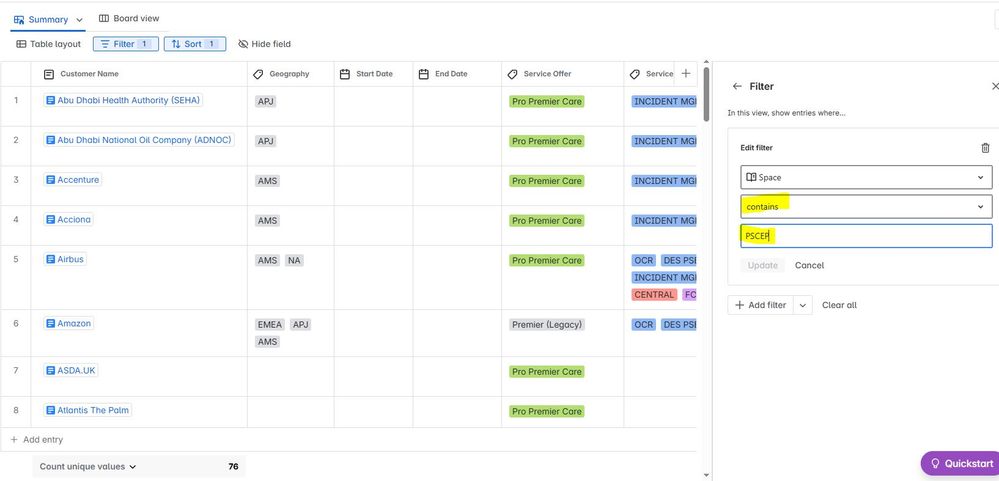Switch to Board view tab

129,18
